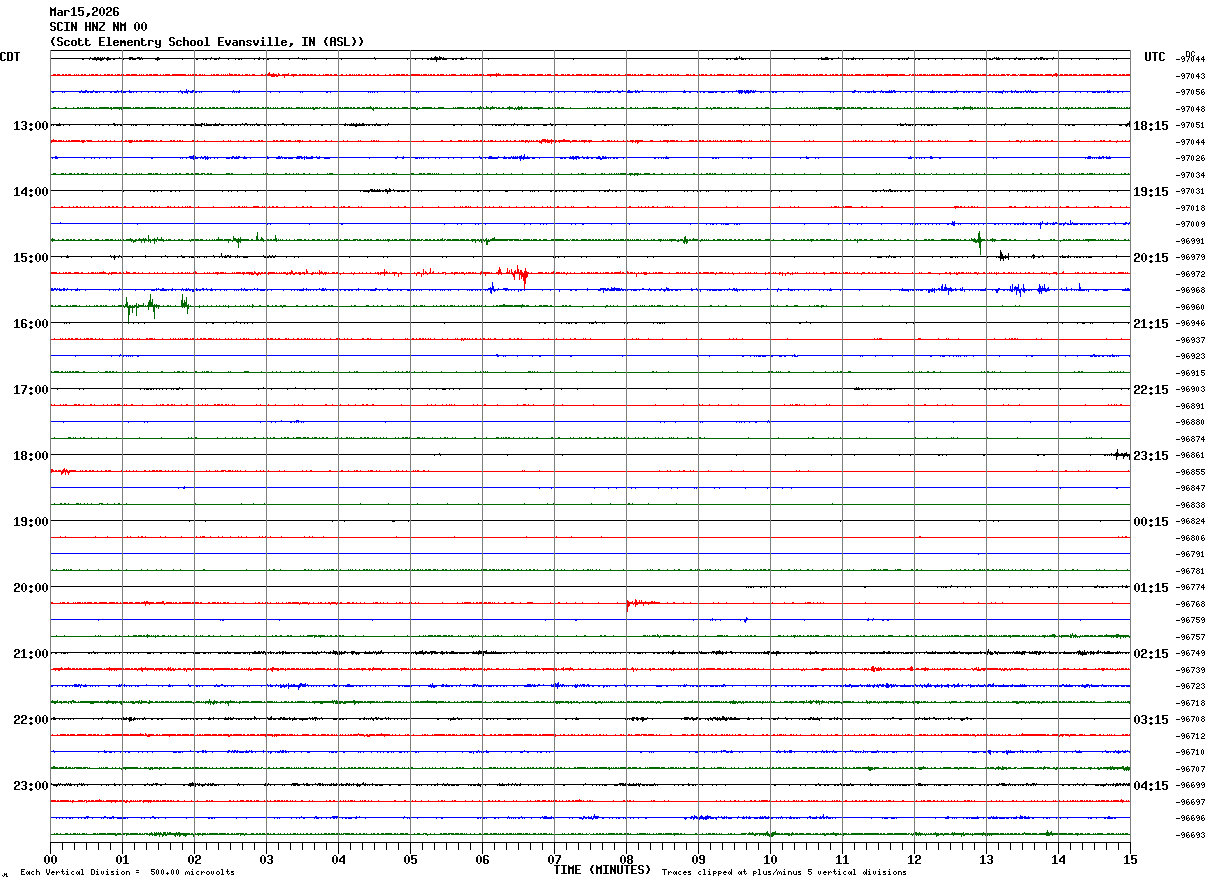The width and height of the screenshot is (1210, 886).
Task: Click the 00 minute axis tick label
Action: (x=50, y=860)
